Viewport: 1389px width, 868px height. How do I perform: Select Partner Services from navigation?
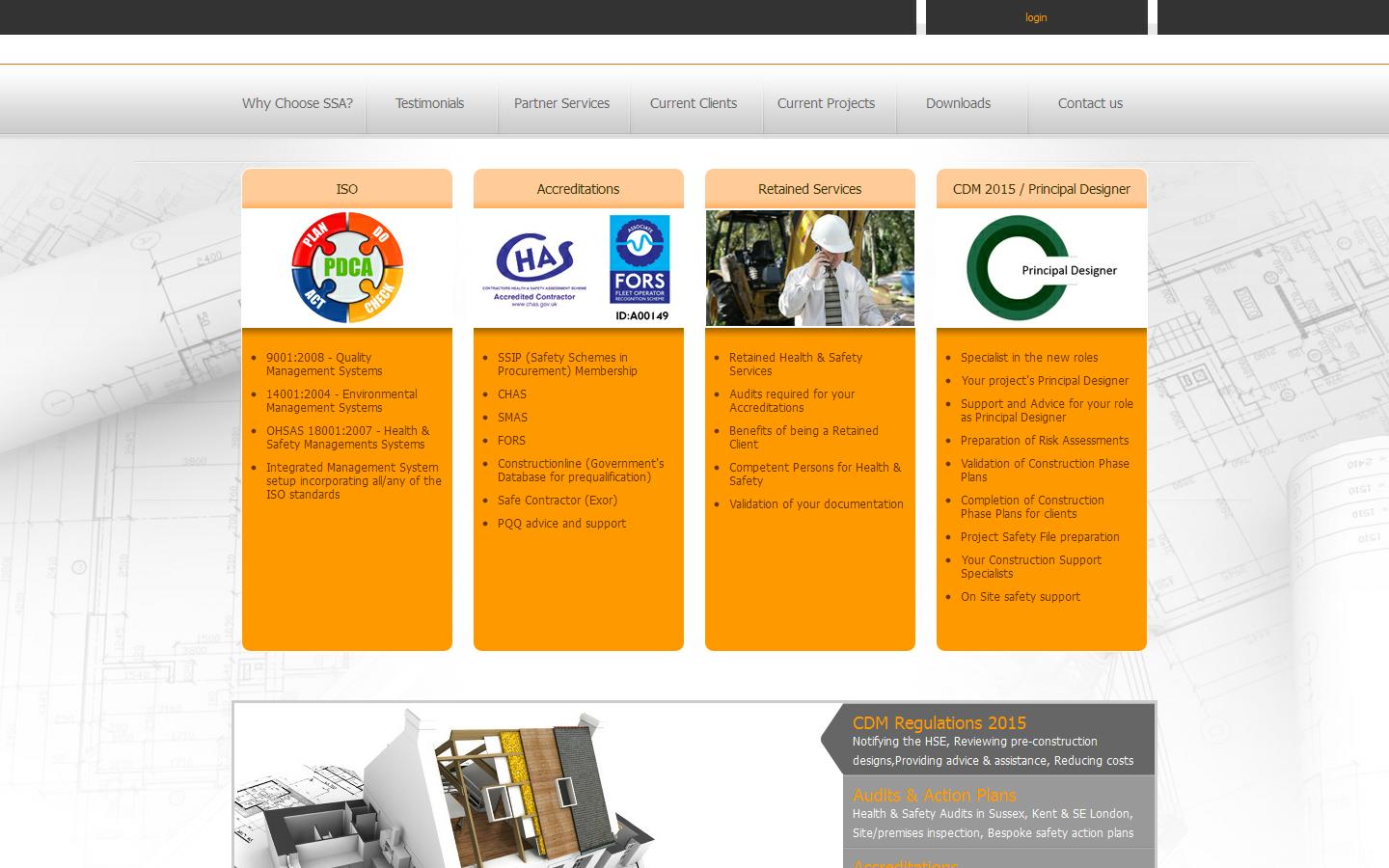click(x=561, y=103)
